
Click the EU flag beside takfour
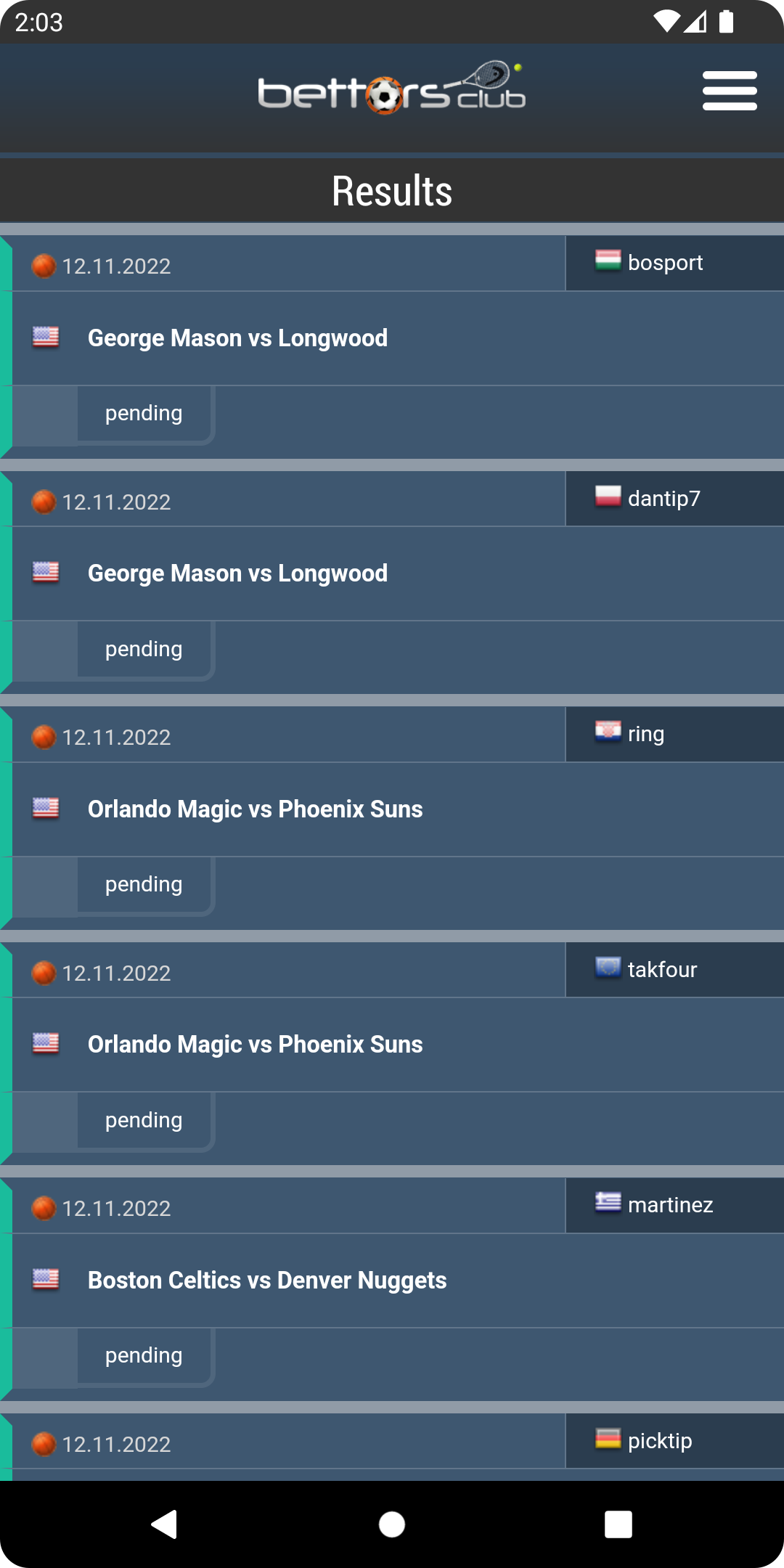pos(608,968)
